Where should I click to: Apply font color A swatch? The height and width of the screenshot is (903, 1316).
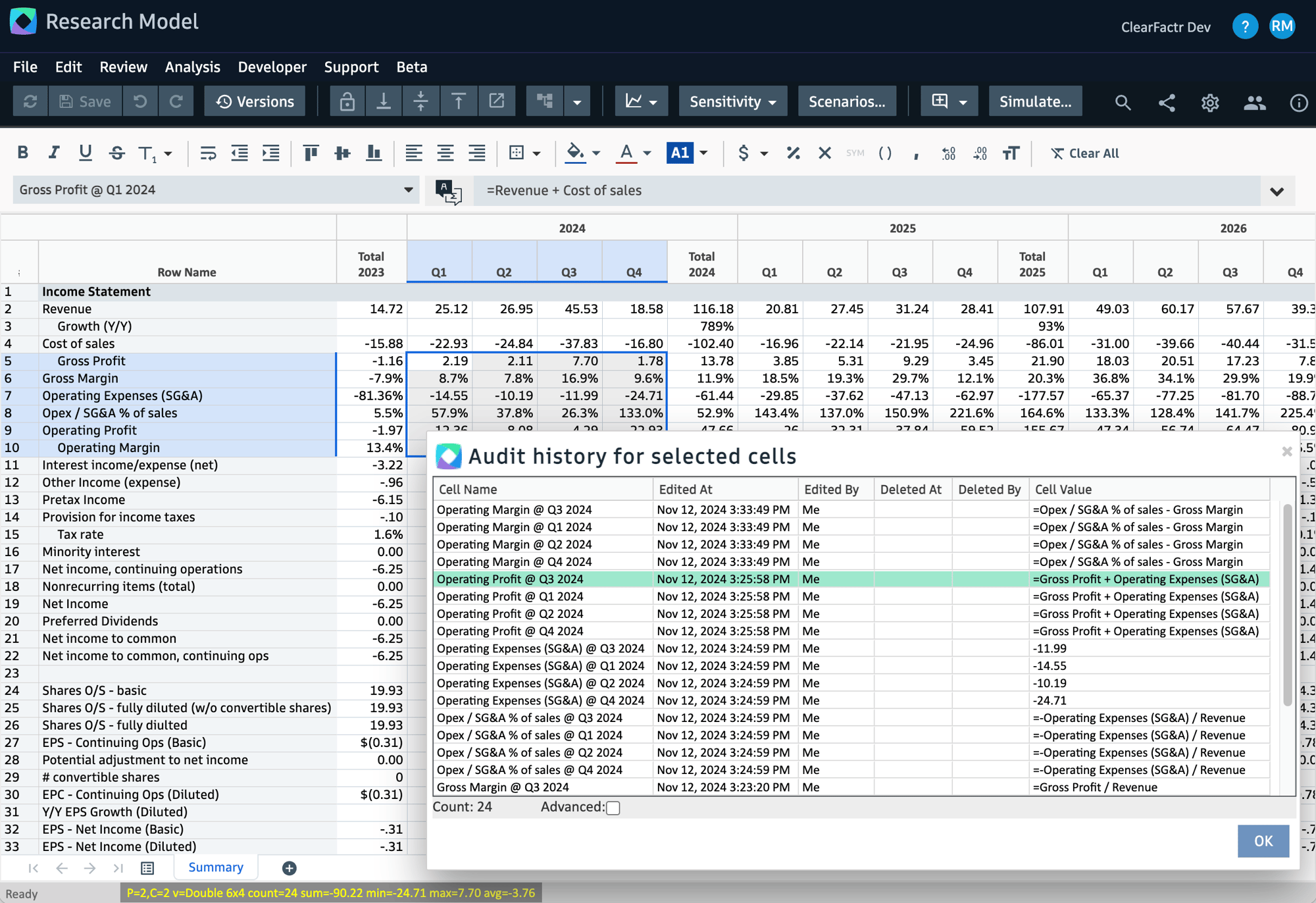(x=626, y=153)
